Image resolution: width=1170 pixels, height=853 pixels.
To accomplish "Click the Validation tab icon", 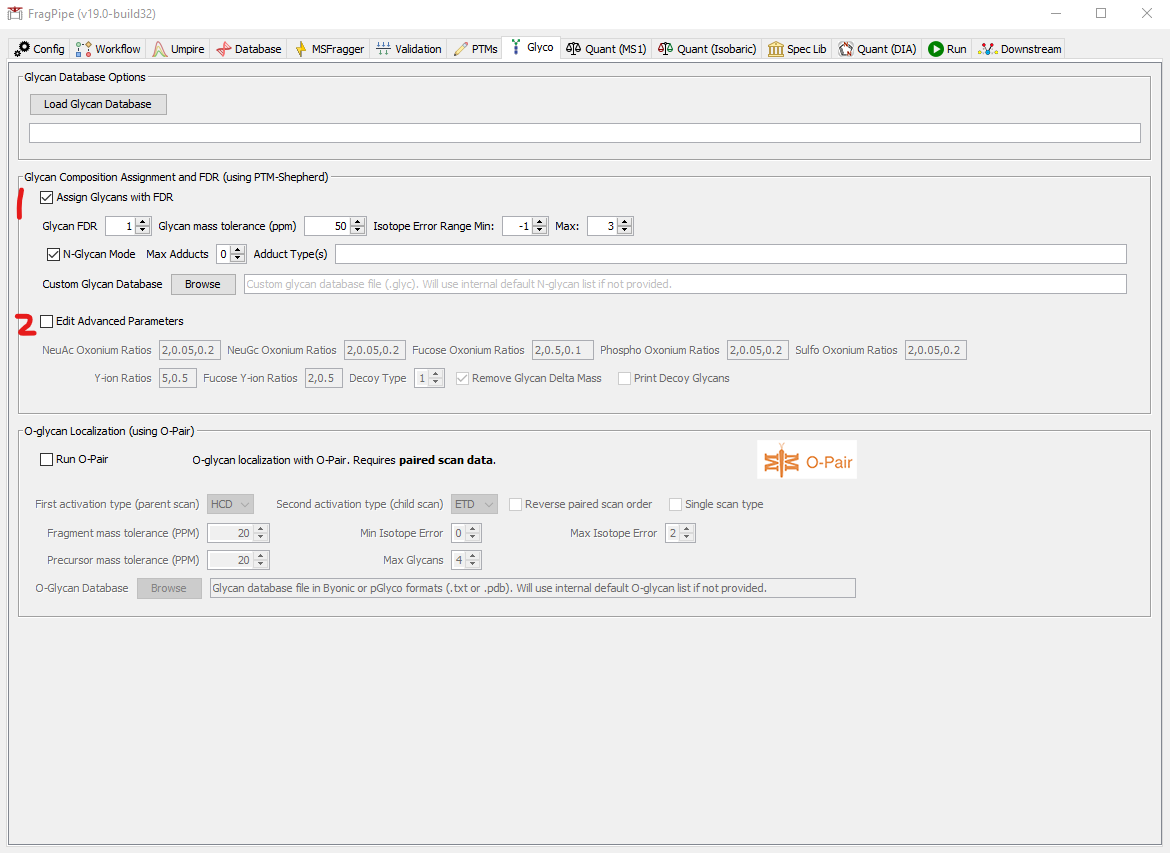I will pos(384,49).
